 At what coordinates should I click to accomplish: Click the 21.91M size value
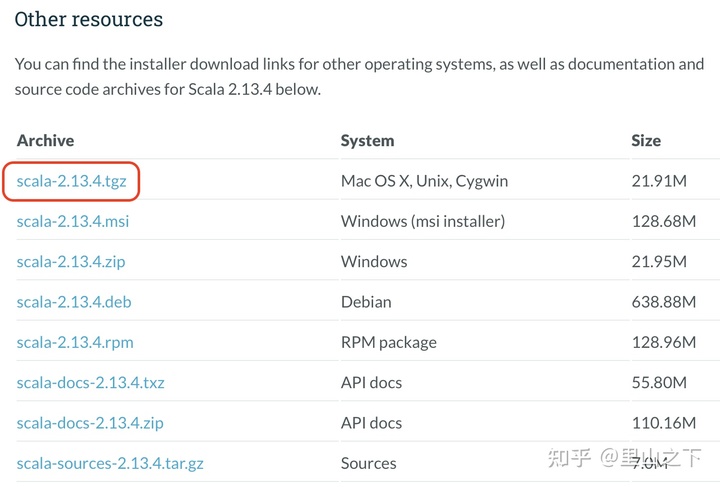click(659, 181)
